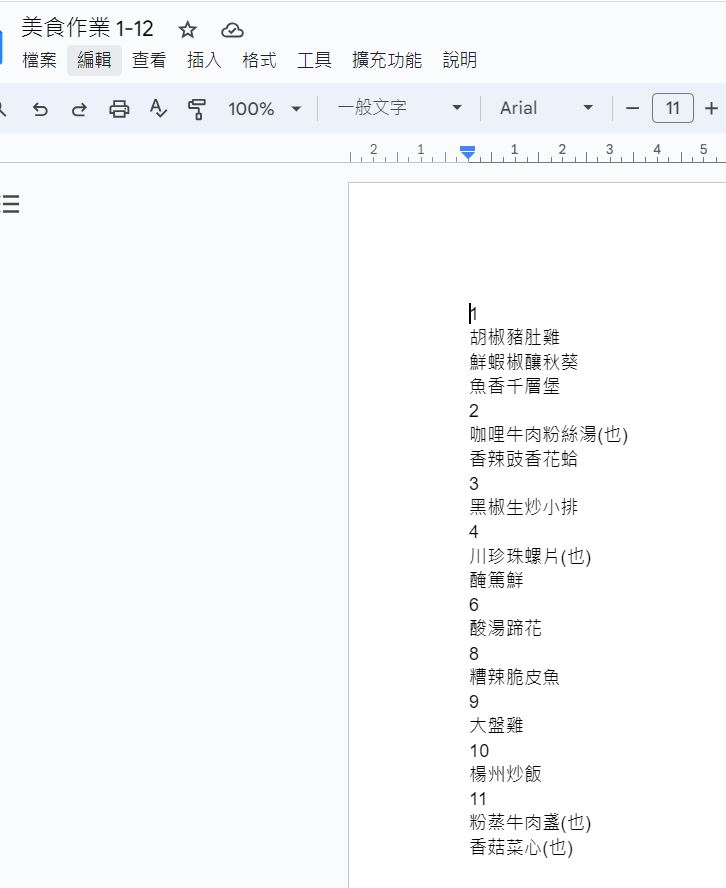The image size is (726, 888).
Task: Open the 檔案 menu
Action: point(40,60)
